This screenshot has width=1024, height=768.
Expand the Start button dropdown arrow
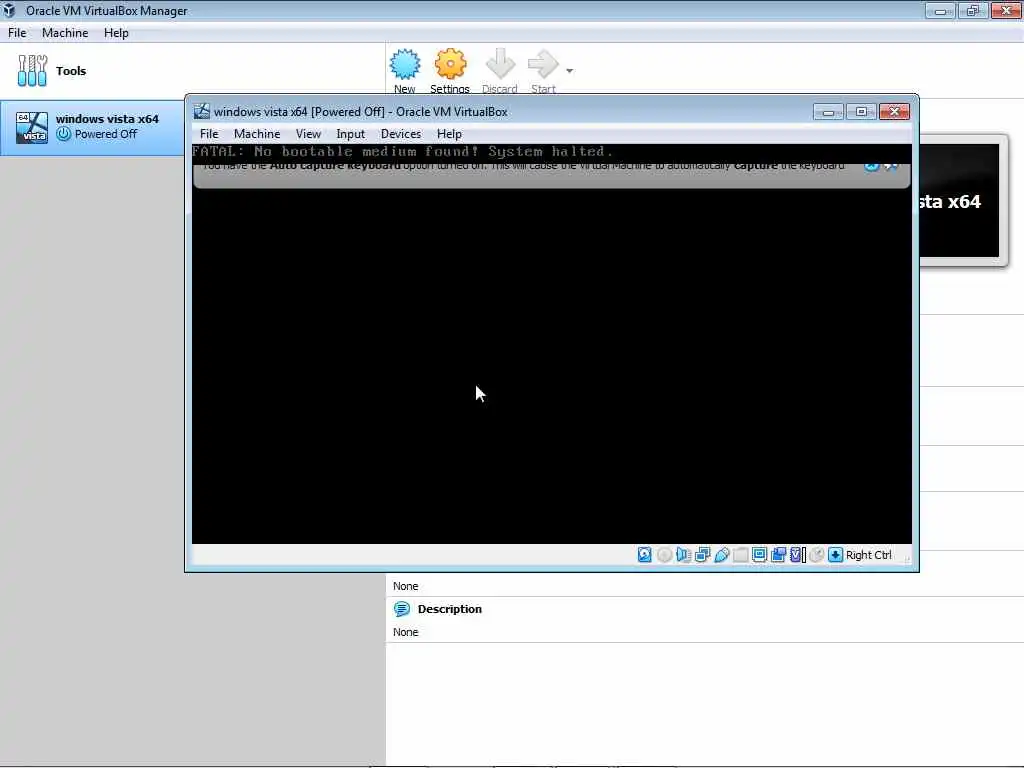pyautogui.click(x=569, y=71)
